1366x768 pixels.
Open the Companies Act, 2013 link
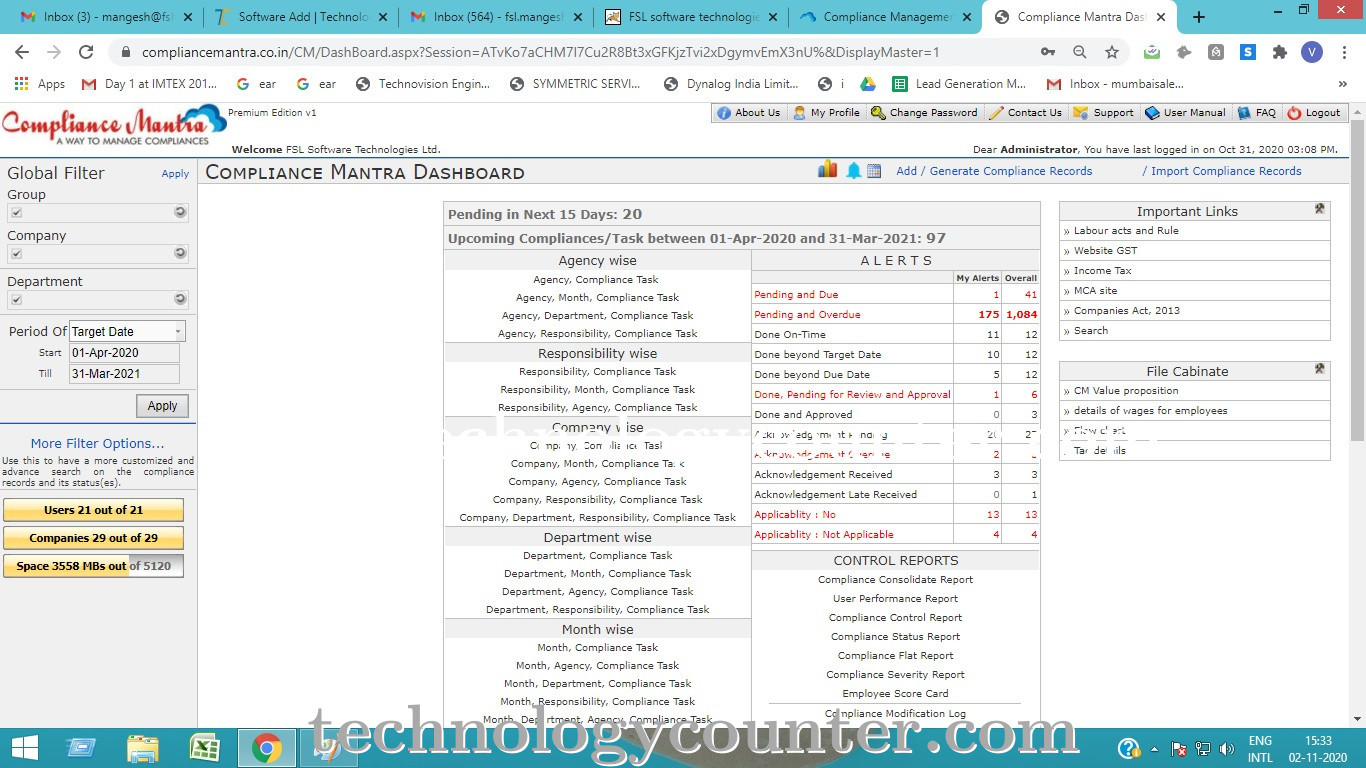pyautogui.click(x=1127, y=311)
